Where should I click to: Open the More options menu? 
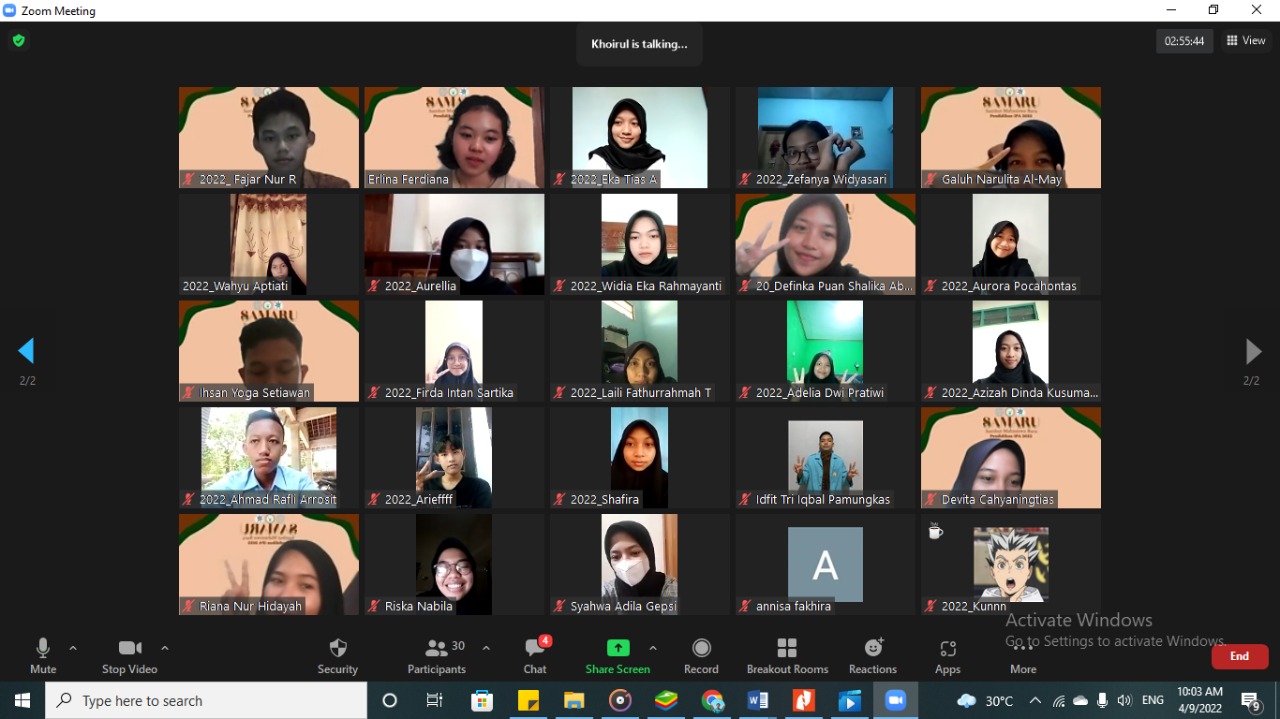1022,655
